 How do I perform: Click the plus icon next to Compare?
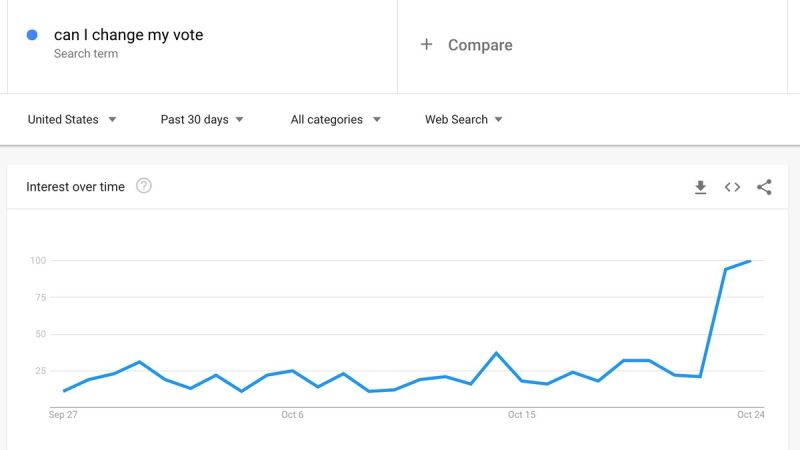coord(427,44)
